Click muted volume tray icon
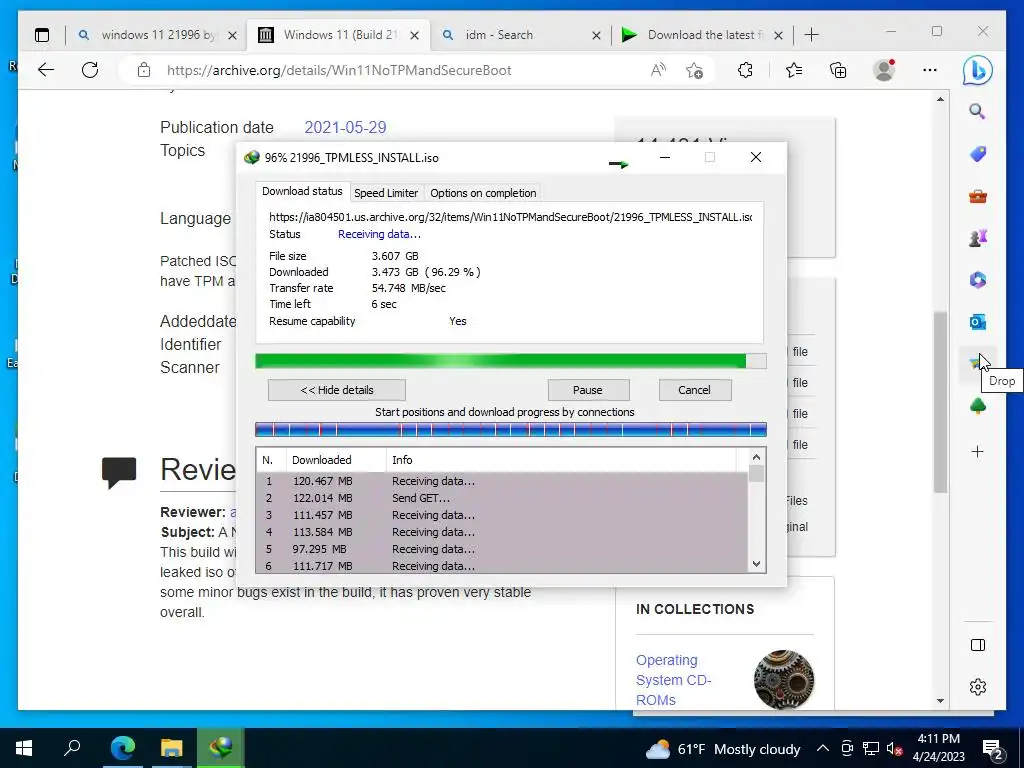Image resolution: width=1024 pixels, height=768 pixels. (894, 748)
